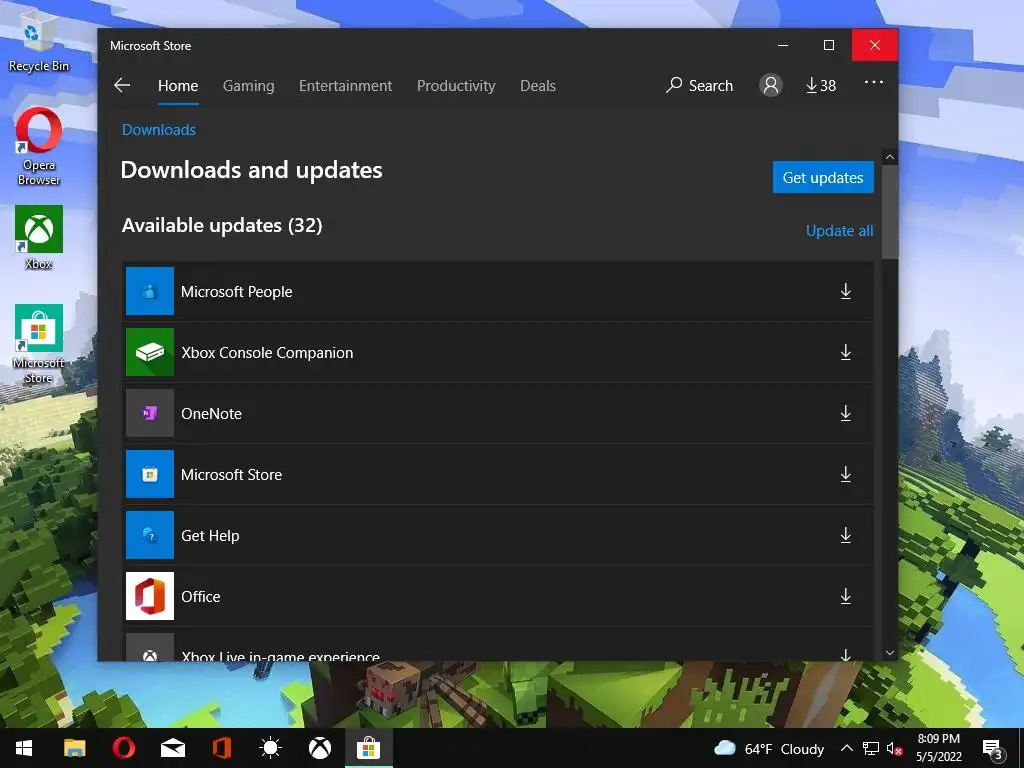Screen dimensions: 1024x768
Task: Select the Xbox Console Companion text
Action: coord(267,353)
